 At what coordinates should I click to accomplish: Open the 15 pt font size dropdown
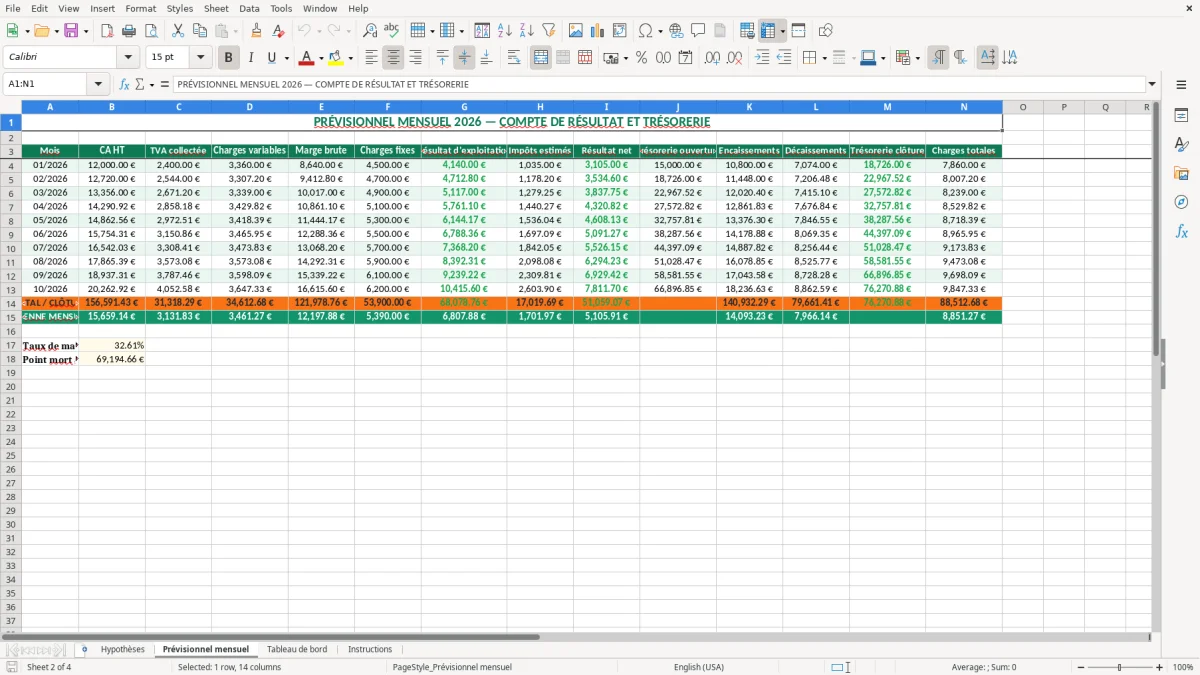click(200, 57)
